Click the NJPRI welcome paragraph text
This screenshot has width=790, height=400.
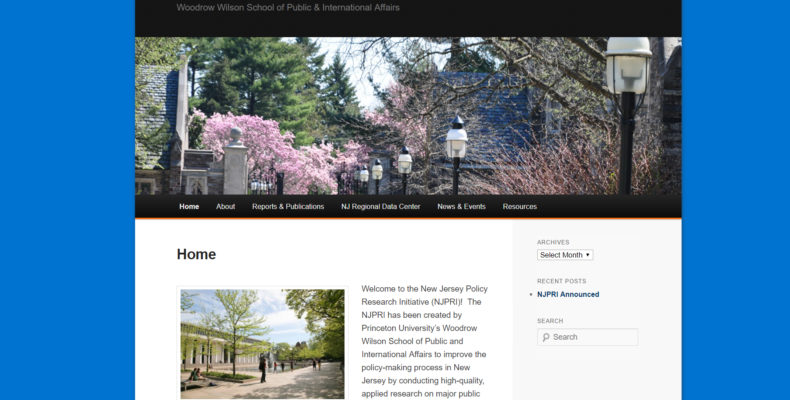click(x=425, y=341)
